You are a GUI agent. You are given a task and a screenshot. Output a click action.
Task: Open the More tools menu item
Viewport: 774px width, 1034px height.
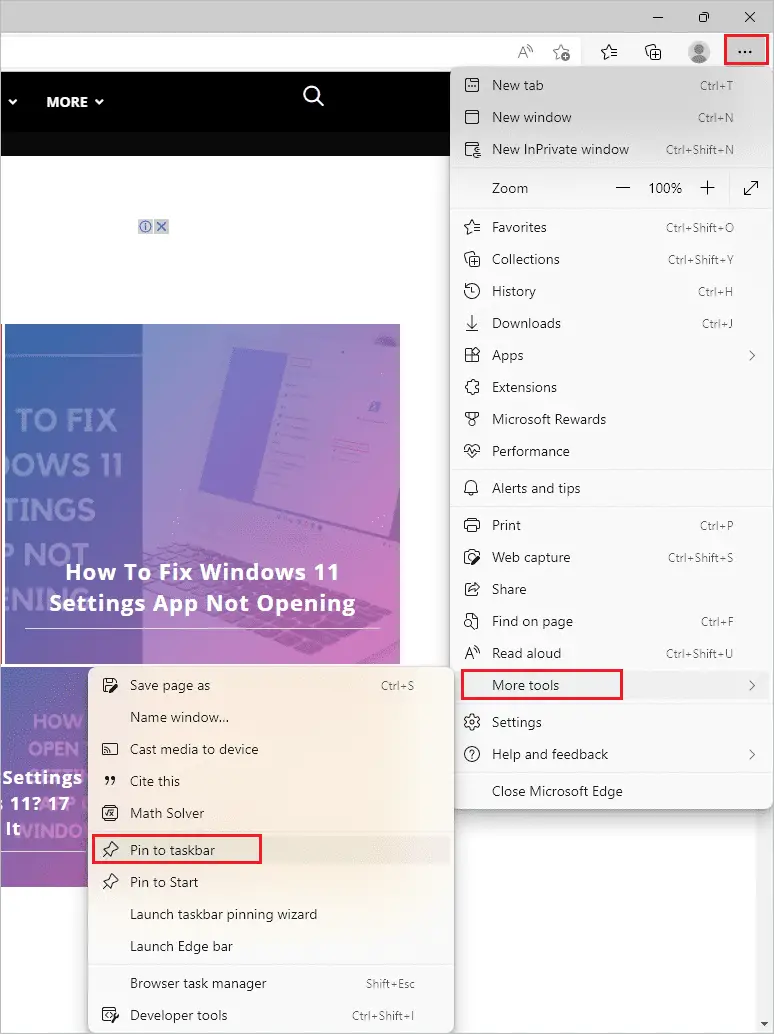coord(610,685)
